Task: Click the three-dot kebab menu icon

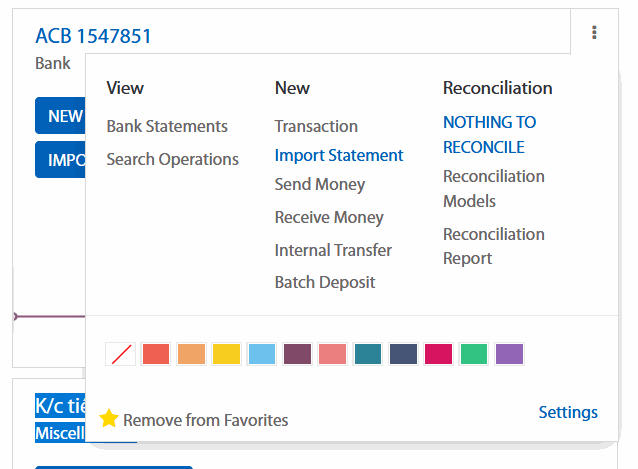Action: coord(594,33)
